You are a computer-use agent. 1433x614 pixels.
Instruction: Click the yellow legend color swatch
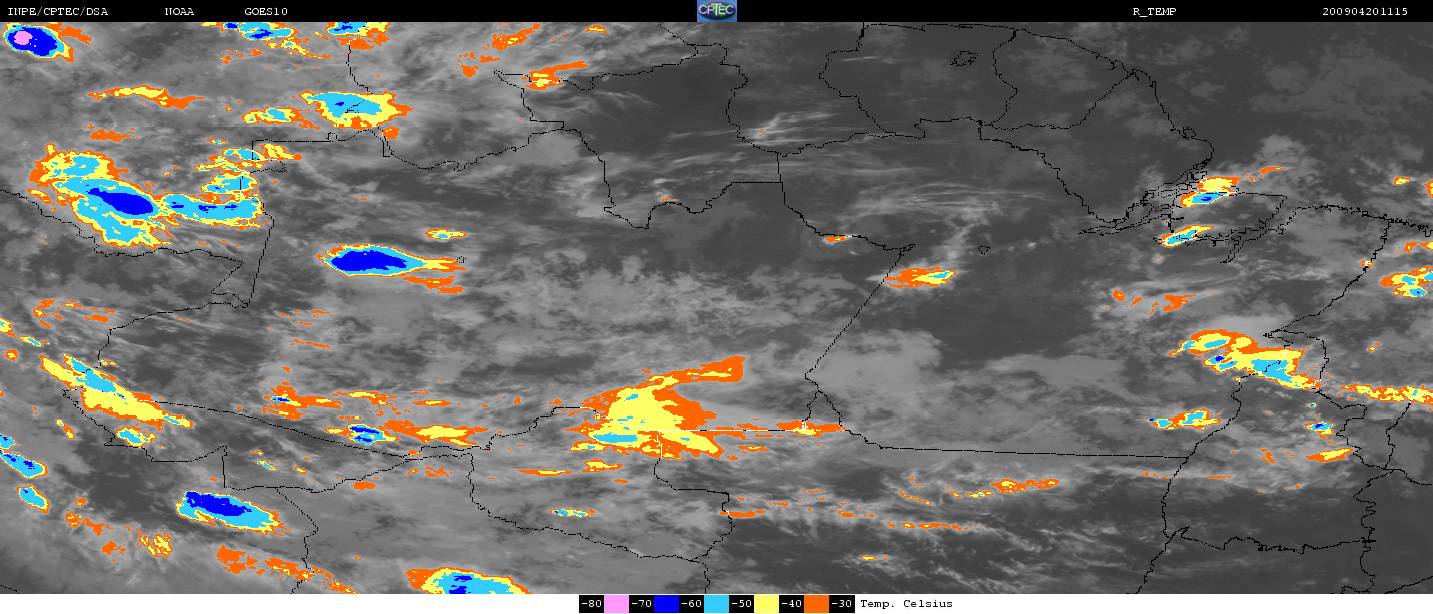pos(766,604)
